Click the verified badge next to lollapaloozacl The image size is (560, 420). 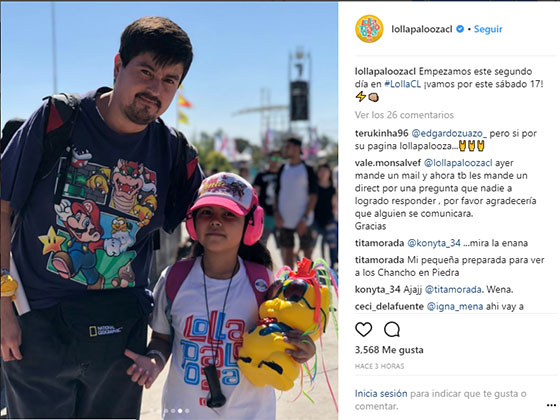460,29
